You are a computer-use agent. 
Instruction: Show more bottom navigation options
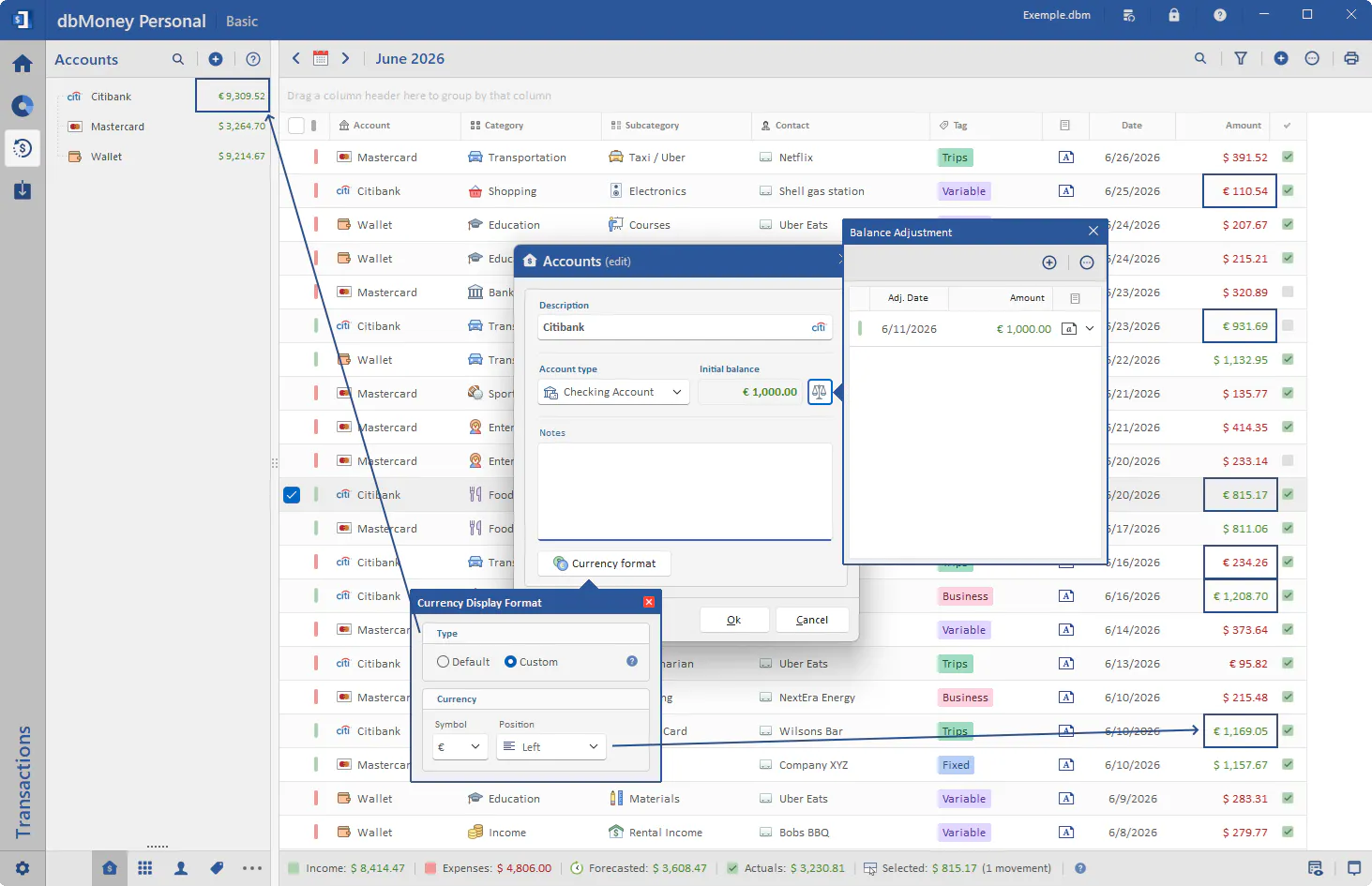[x=252, y=868]
